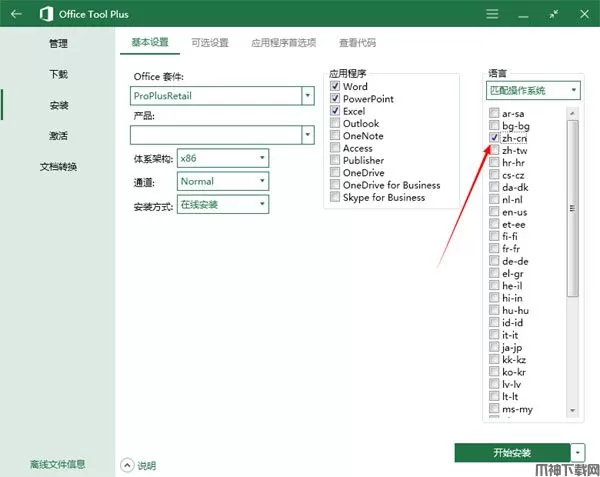Click the compact window arrows icon
600x477 pixels.
(526, 15)
